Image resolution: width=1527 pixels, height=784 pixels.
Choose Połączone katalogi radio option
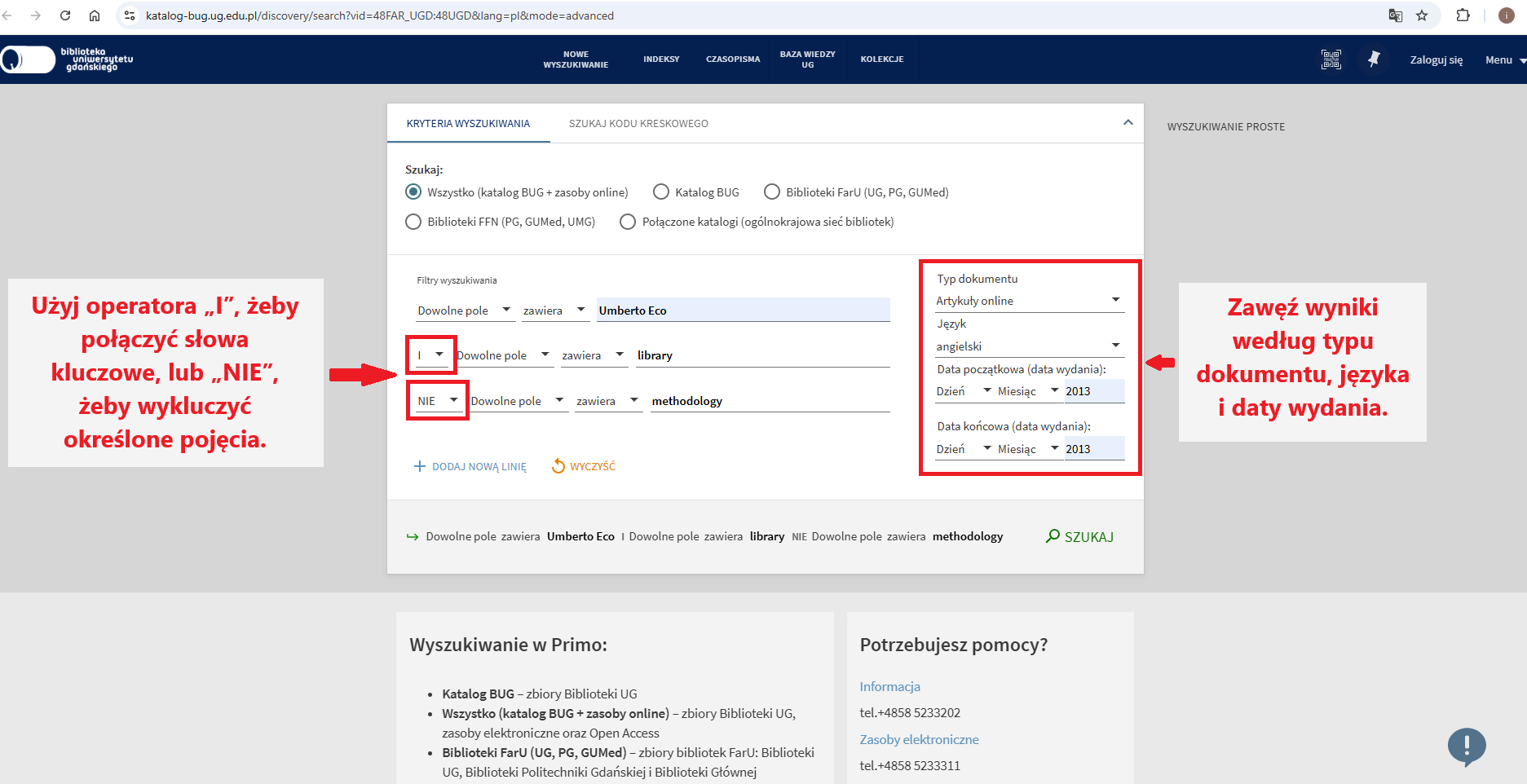pos(628,222)
